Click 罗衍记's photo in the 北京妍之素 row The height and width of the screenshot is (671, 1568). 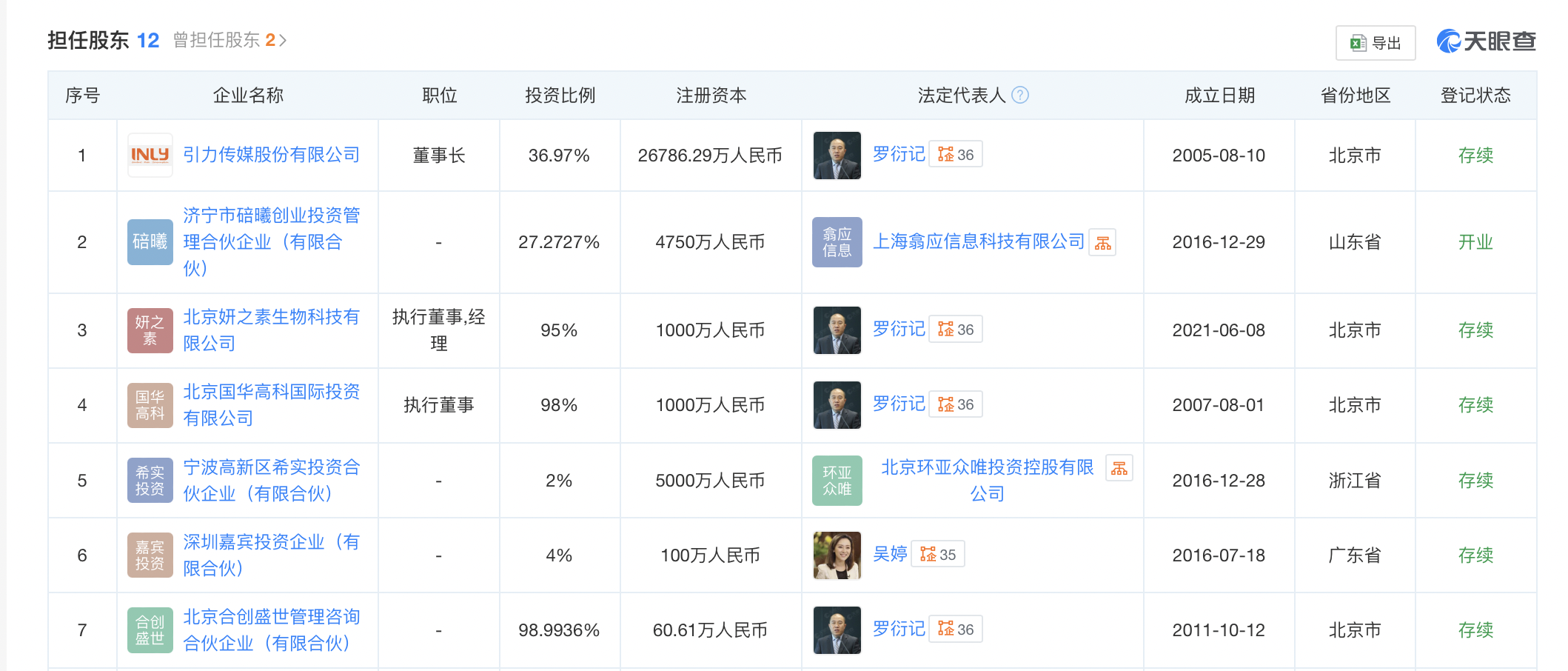pyautogui.click(x=837, y=330)
